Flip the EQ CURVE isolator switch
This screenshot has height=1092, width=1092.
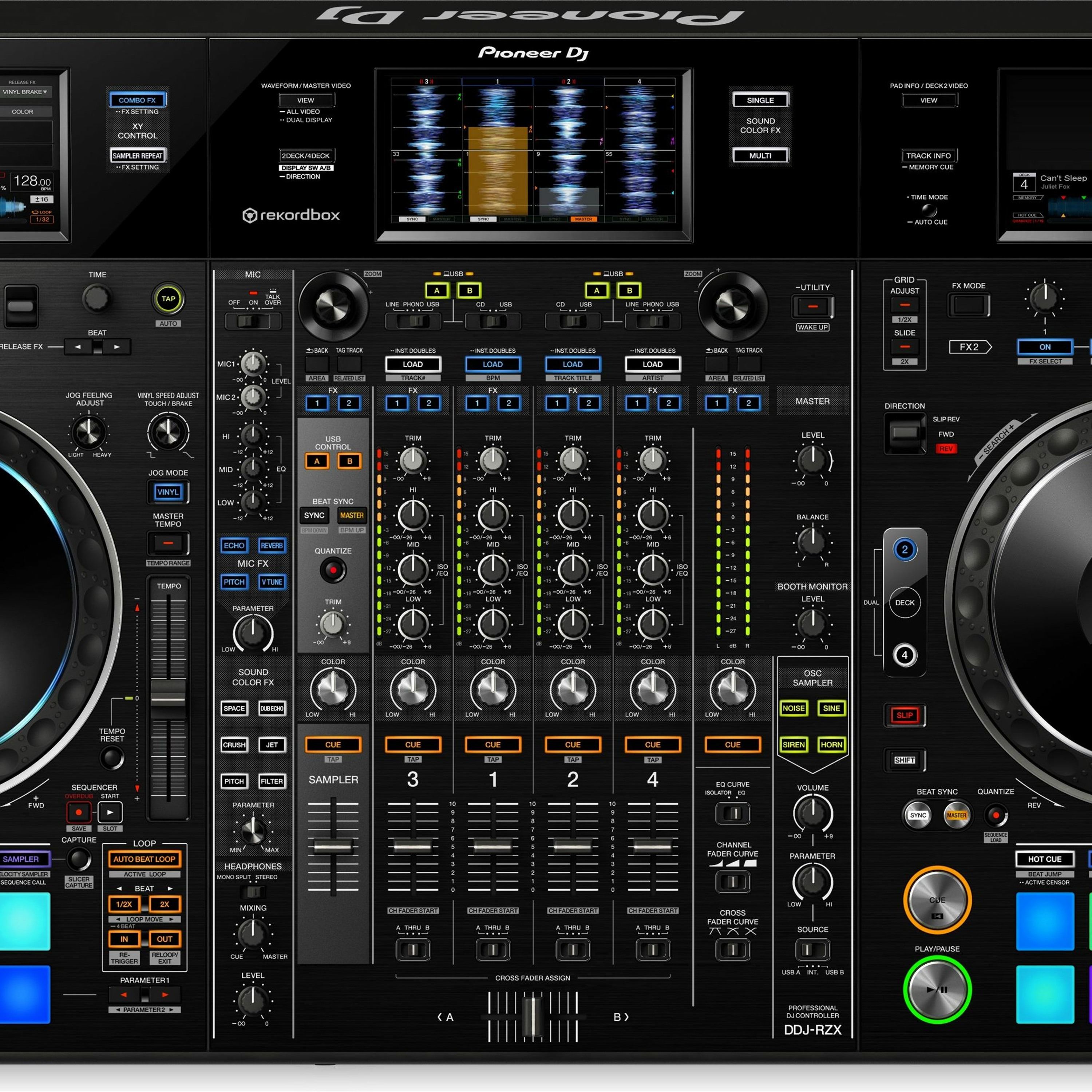coord(732,813)
